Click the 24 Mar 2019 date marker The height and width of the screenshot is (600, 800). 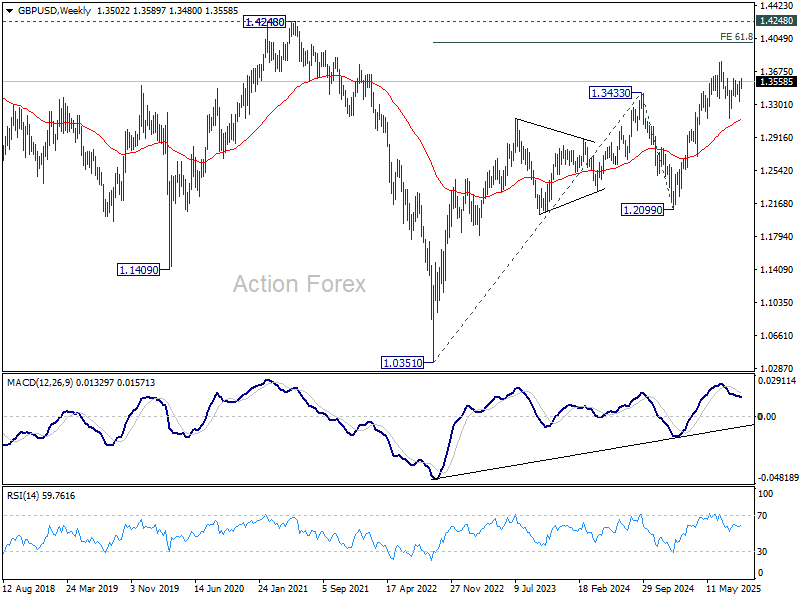pyautogui.click(x=92, y=588)
